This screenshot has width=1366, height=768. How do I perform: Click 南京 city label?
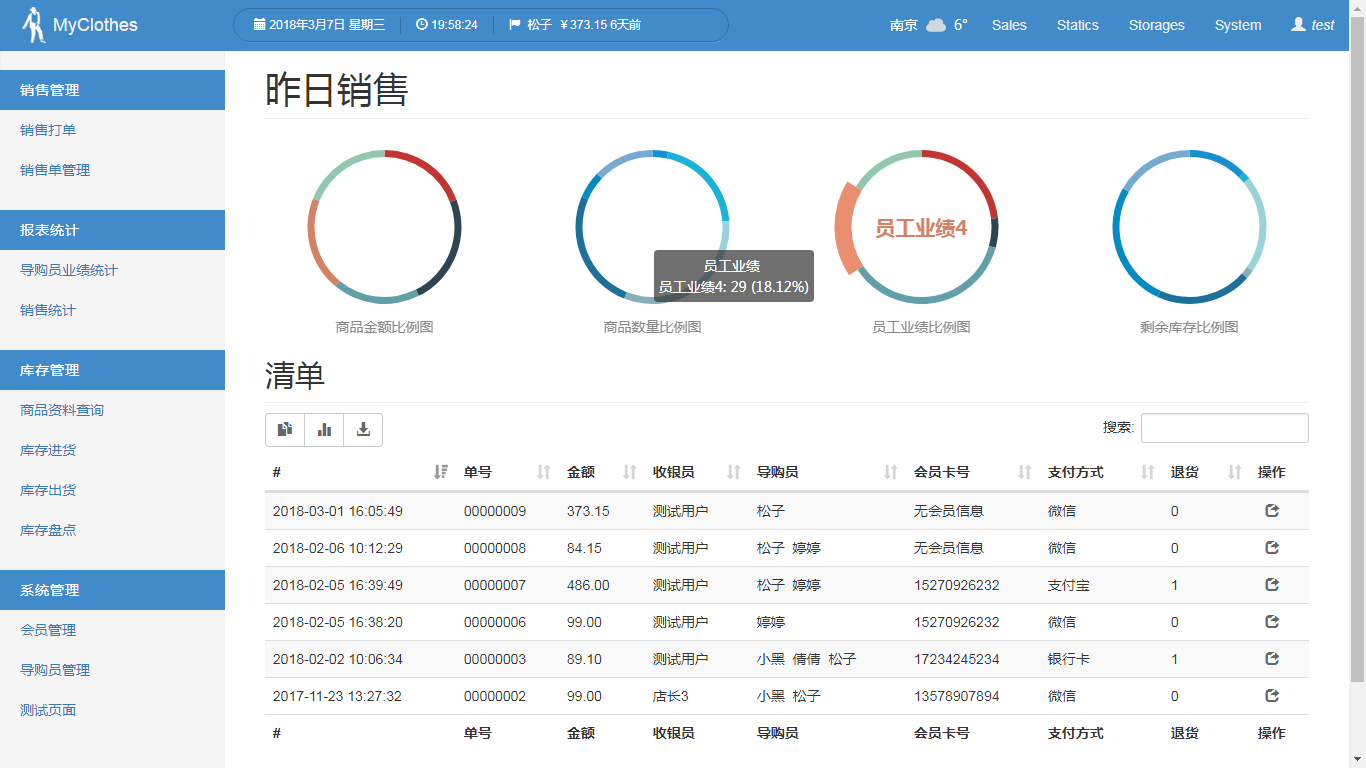tap(904, 25)
